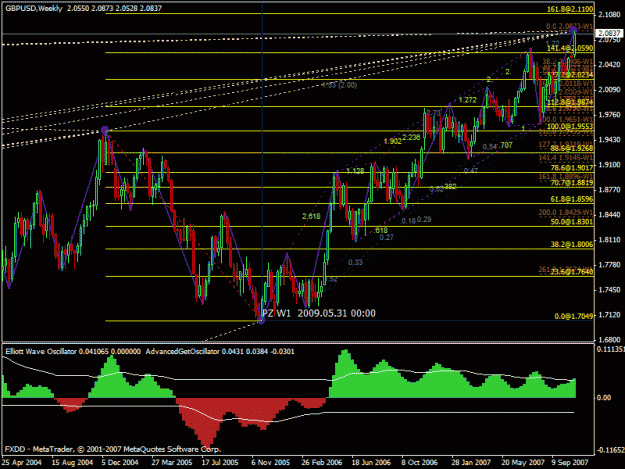Click the 1.8770 price axis value
Image resolution: width=625 pixels, height=469 pixels.
[609, 190]
